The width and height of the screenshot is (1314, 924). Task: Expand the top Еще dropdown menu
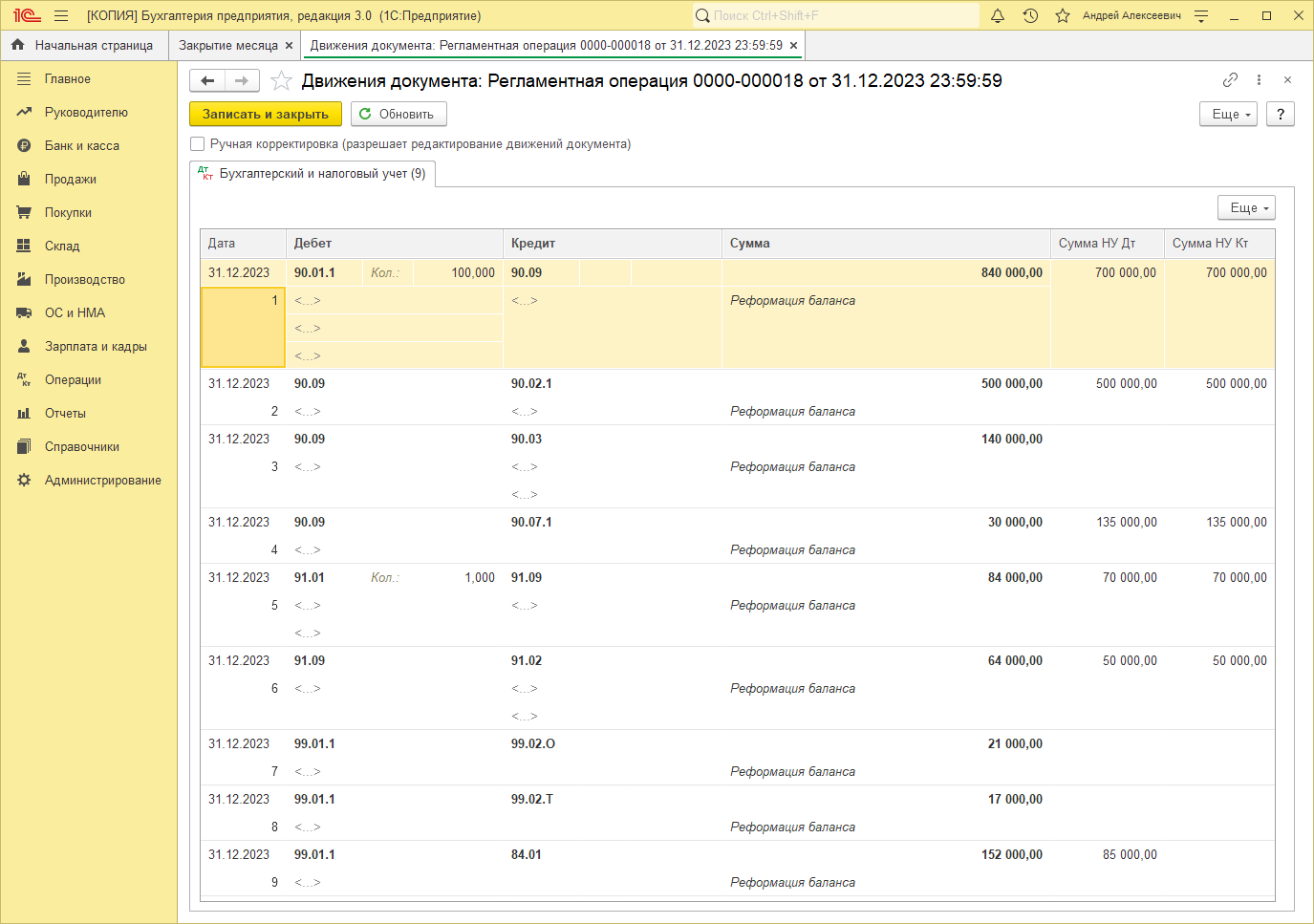[x=1228, y=114]
